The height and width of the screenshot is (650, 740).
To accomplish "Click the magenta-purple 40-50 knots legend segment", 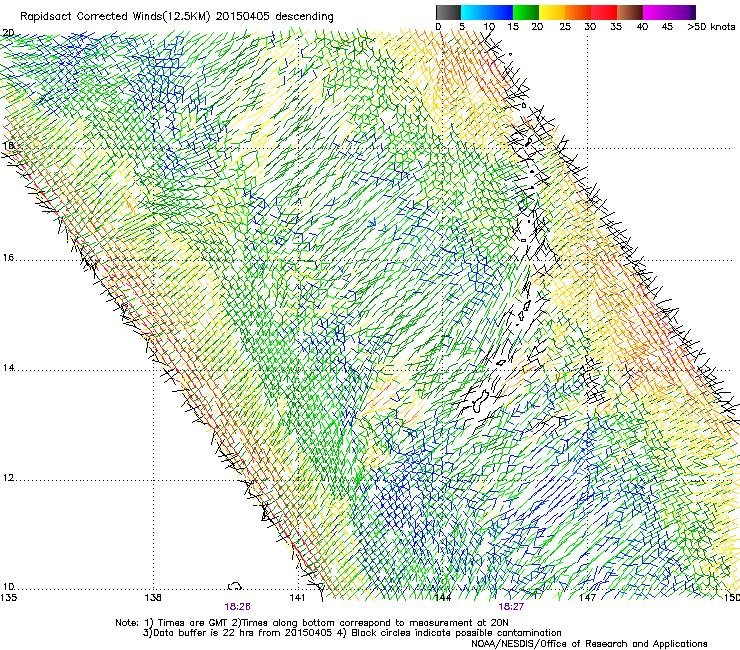I will click(x=669, y=12).
